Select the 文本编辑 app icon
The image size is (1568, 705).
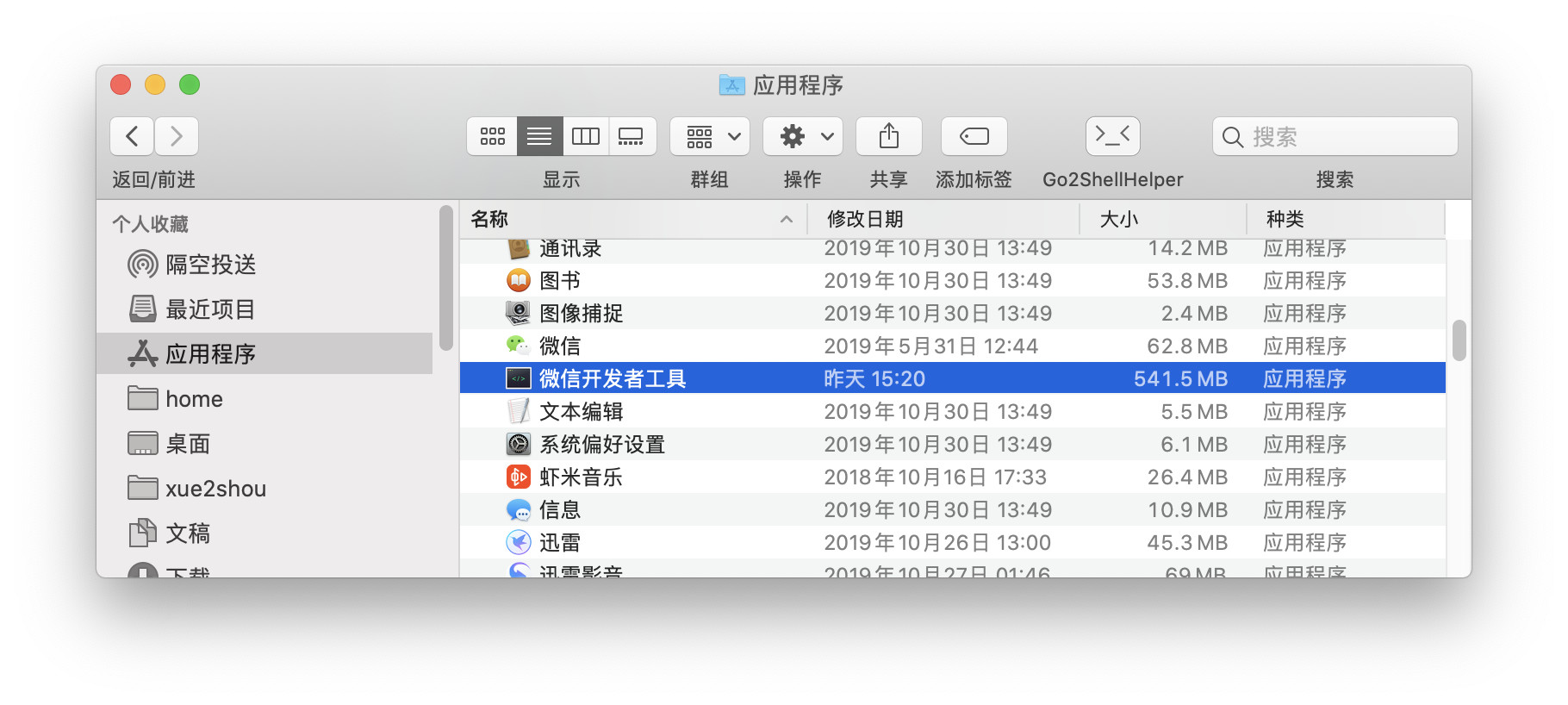pyautogui.click(x=519, y=411)
